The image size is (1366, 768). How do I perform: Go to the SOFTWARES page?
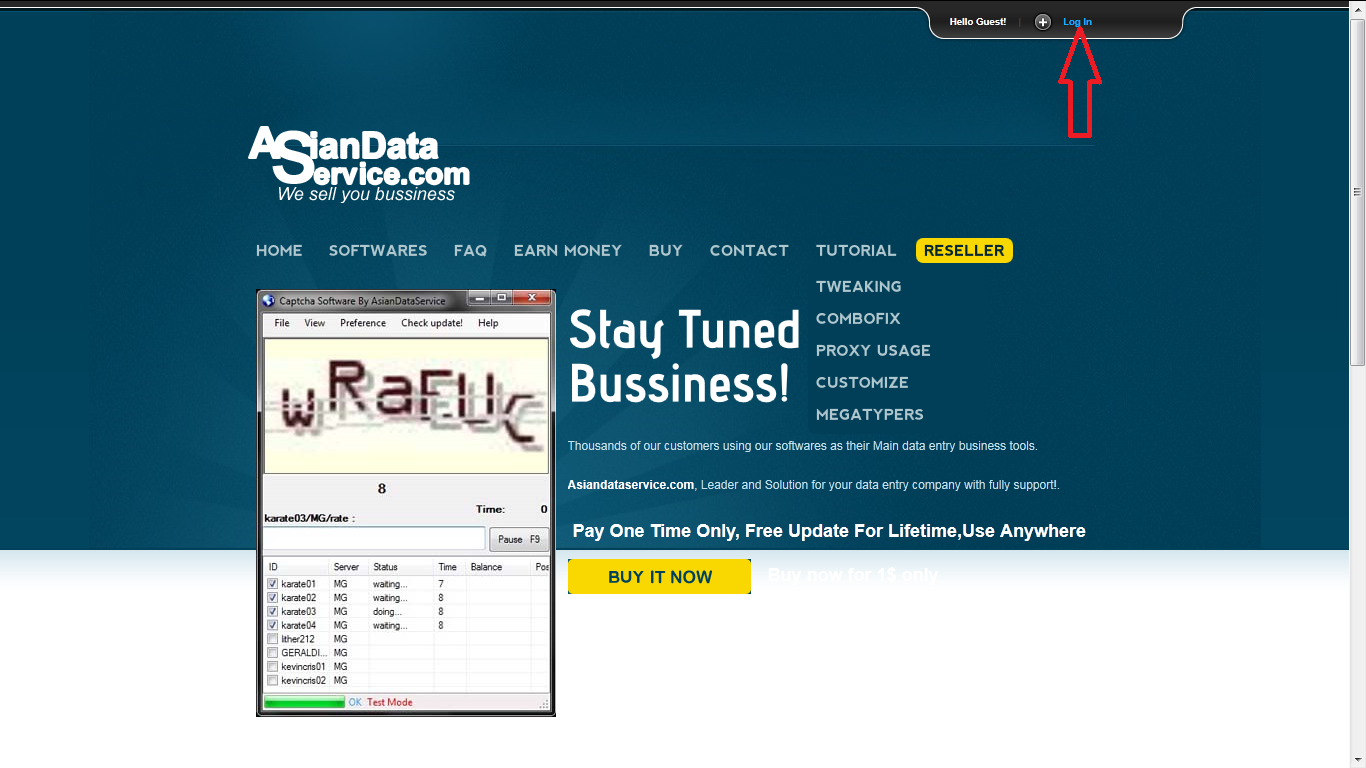[378, 251]
